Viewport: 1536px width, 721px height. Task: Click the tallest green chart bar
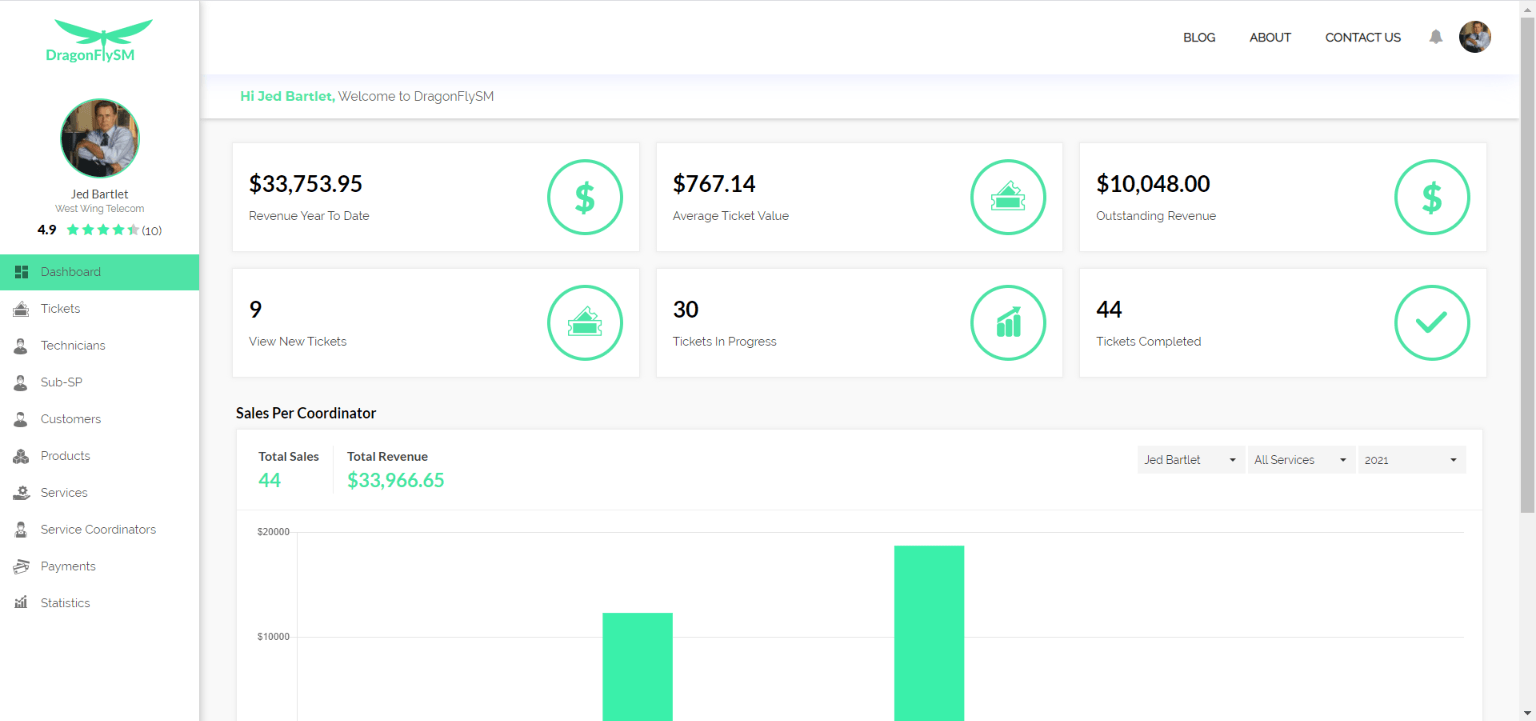pos(929,633)
